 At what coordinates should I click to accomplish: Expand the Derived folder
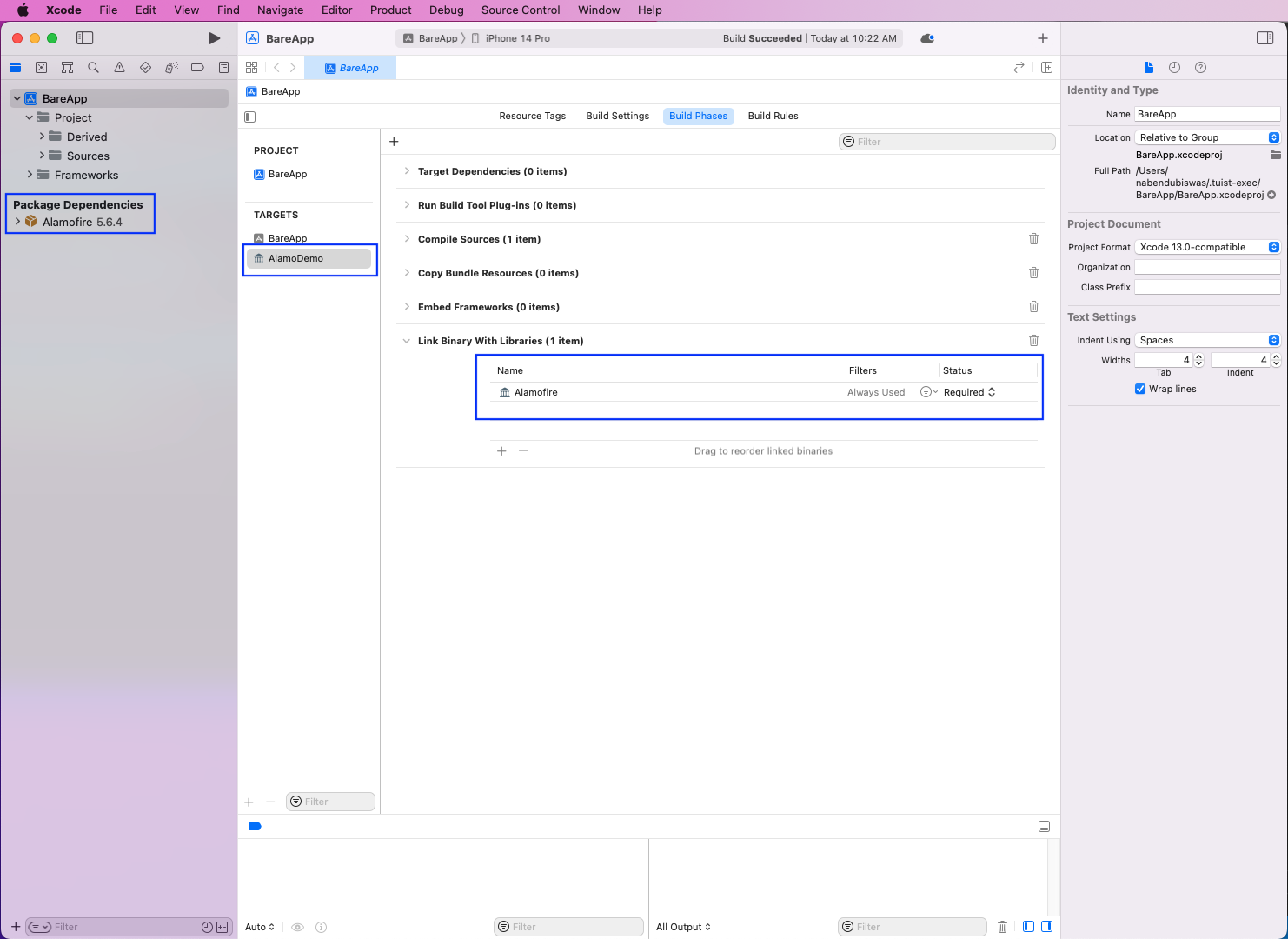pos(42,137)
